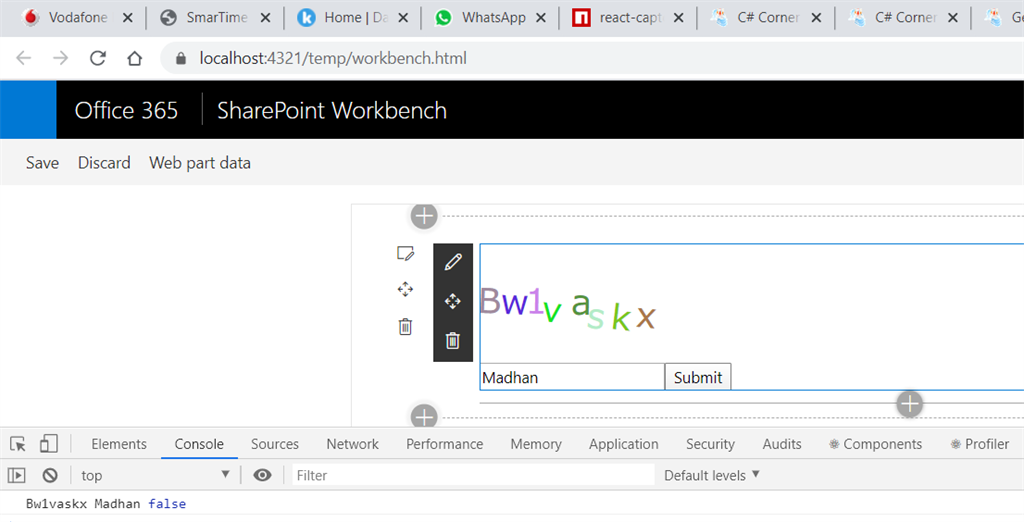Image resolution: width=1024 pixels, height=522 pixels.
Task: Open Web part data
Action: click(200, 163)
